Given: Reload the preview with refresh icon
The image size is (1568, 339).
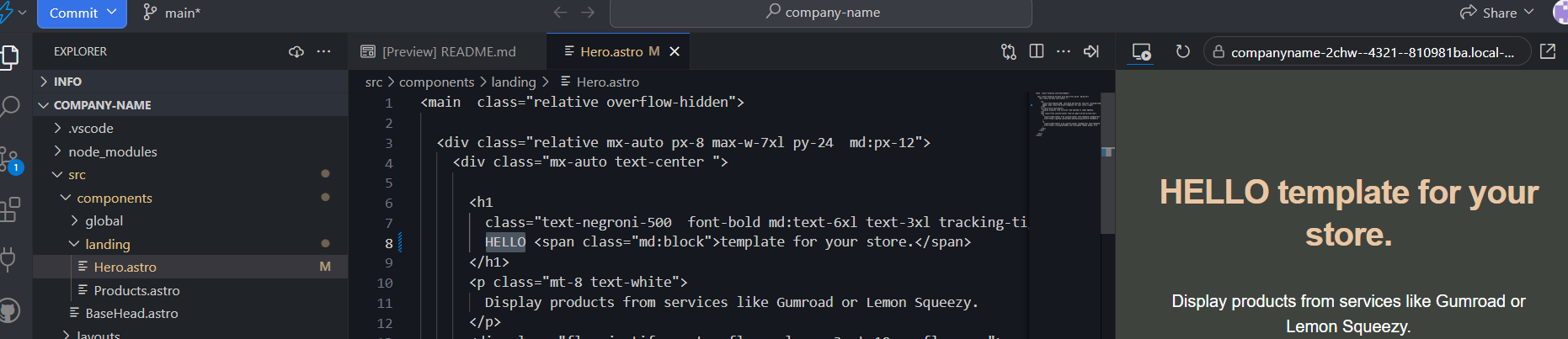Looking at the screenshot, I should click(1182, 51).
